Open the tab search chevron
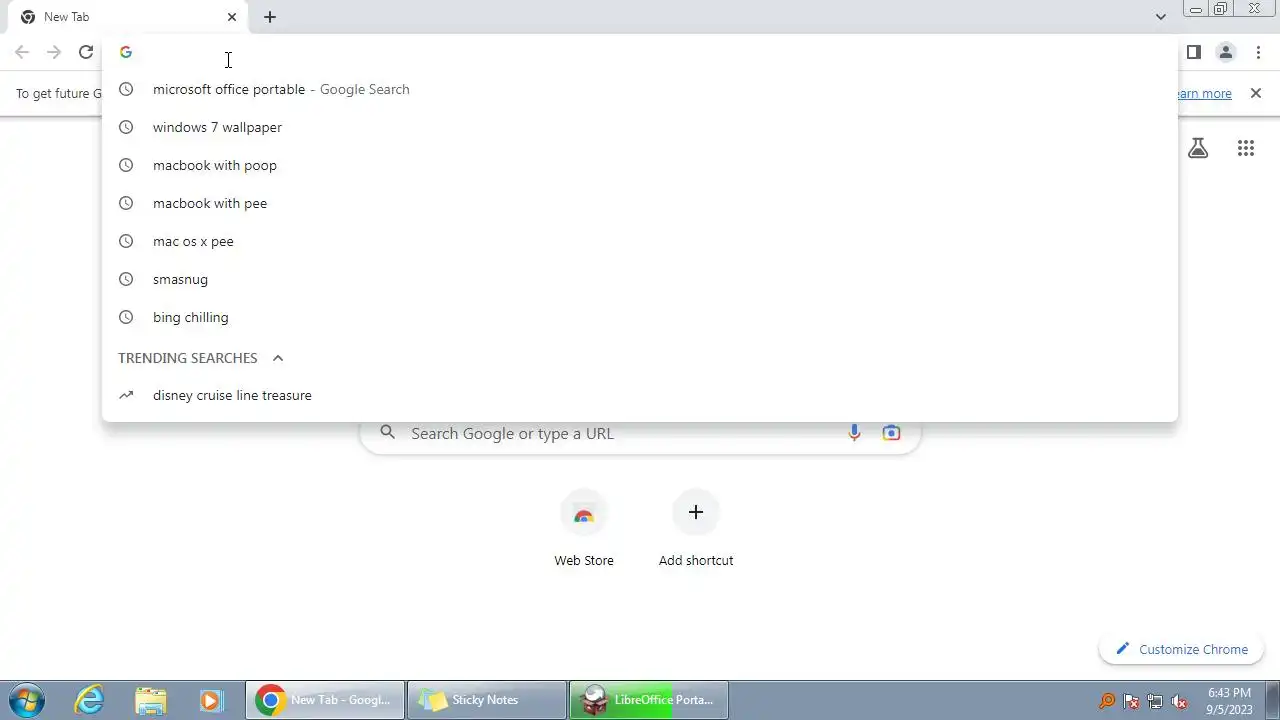 tap(1160, 17)
